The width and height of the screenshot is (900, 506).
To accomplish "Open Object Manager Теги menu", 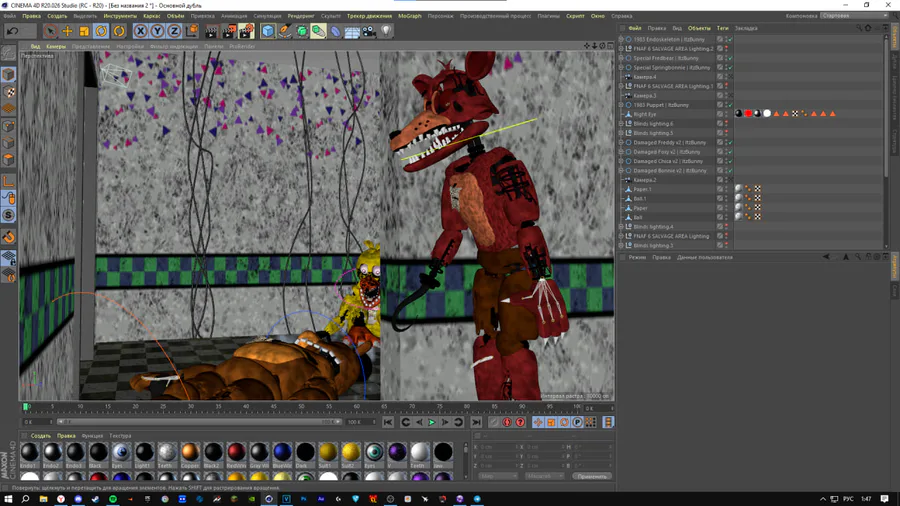I will pos(723,28).
